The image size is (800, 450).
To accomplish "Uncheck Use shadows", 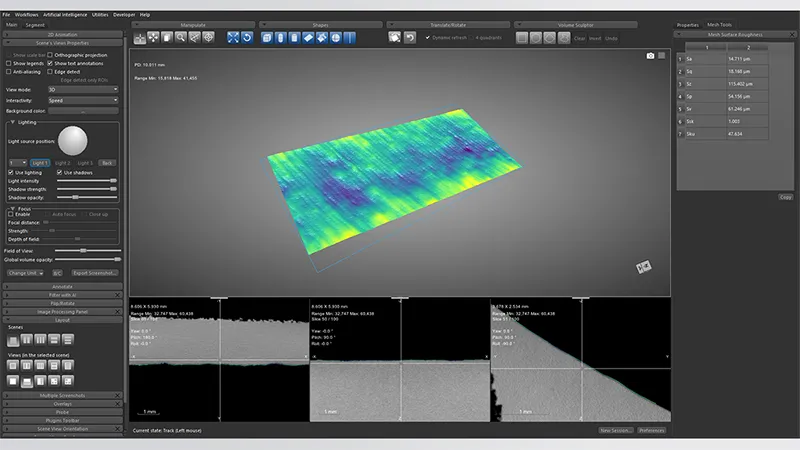I will click(x=59, y=173).
